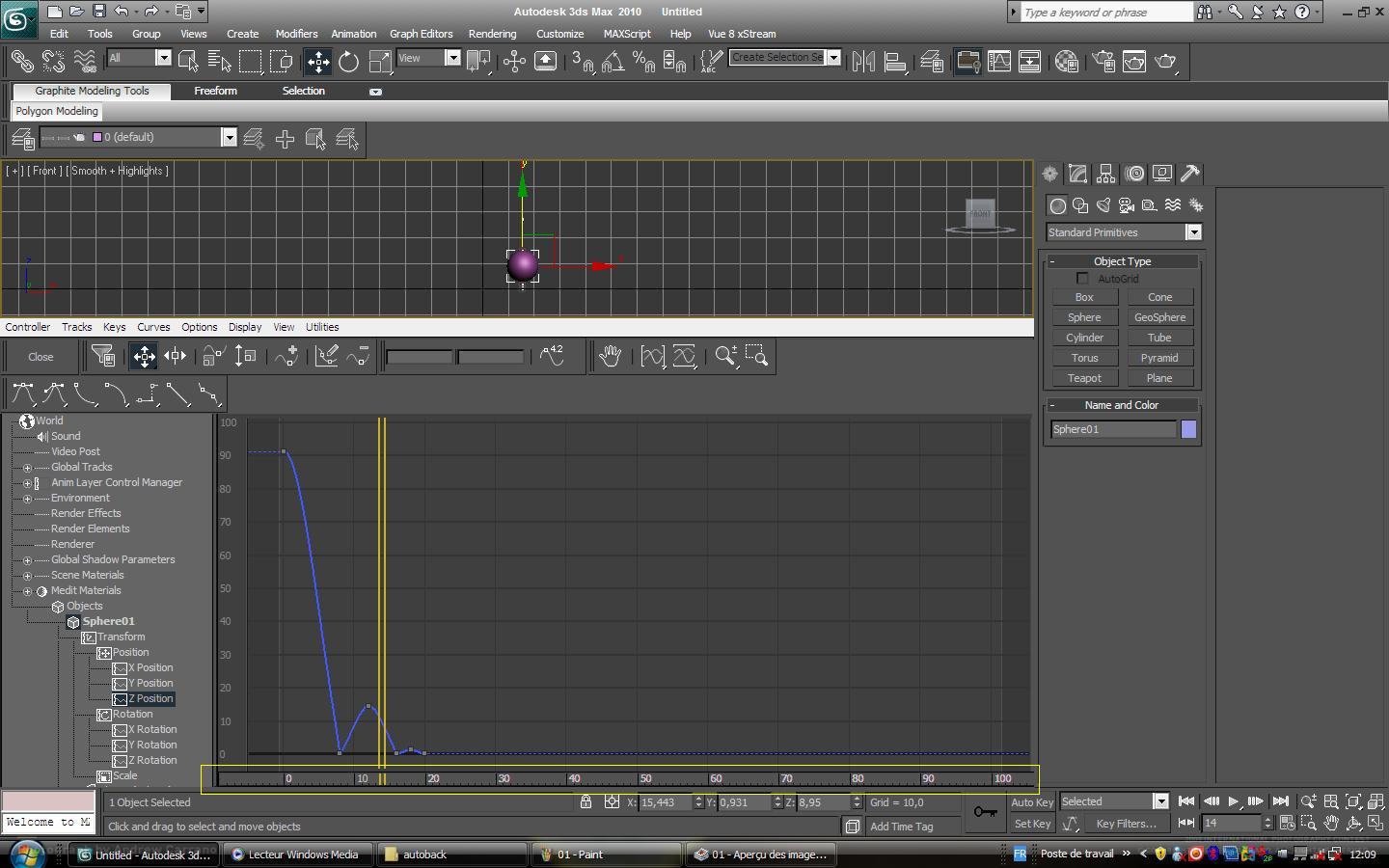This screenshot has width=1389, height=868.
Task: Open the Tracks menu in curve editor
Action: [76, 327]
